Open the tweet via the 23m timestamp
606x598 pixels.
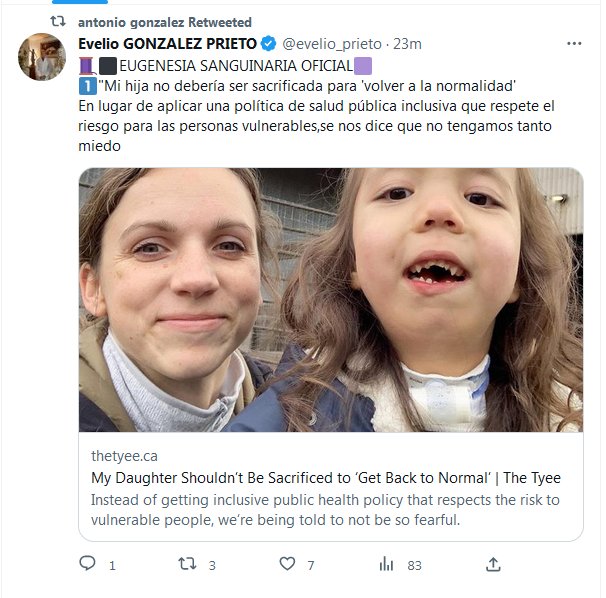[x=407, y=44]
